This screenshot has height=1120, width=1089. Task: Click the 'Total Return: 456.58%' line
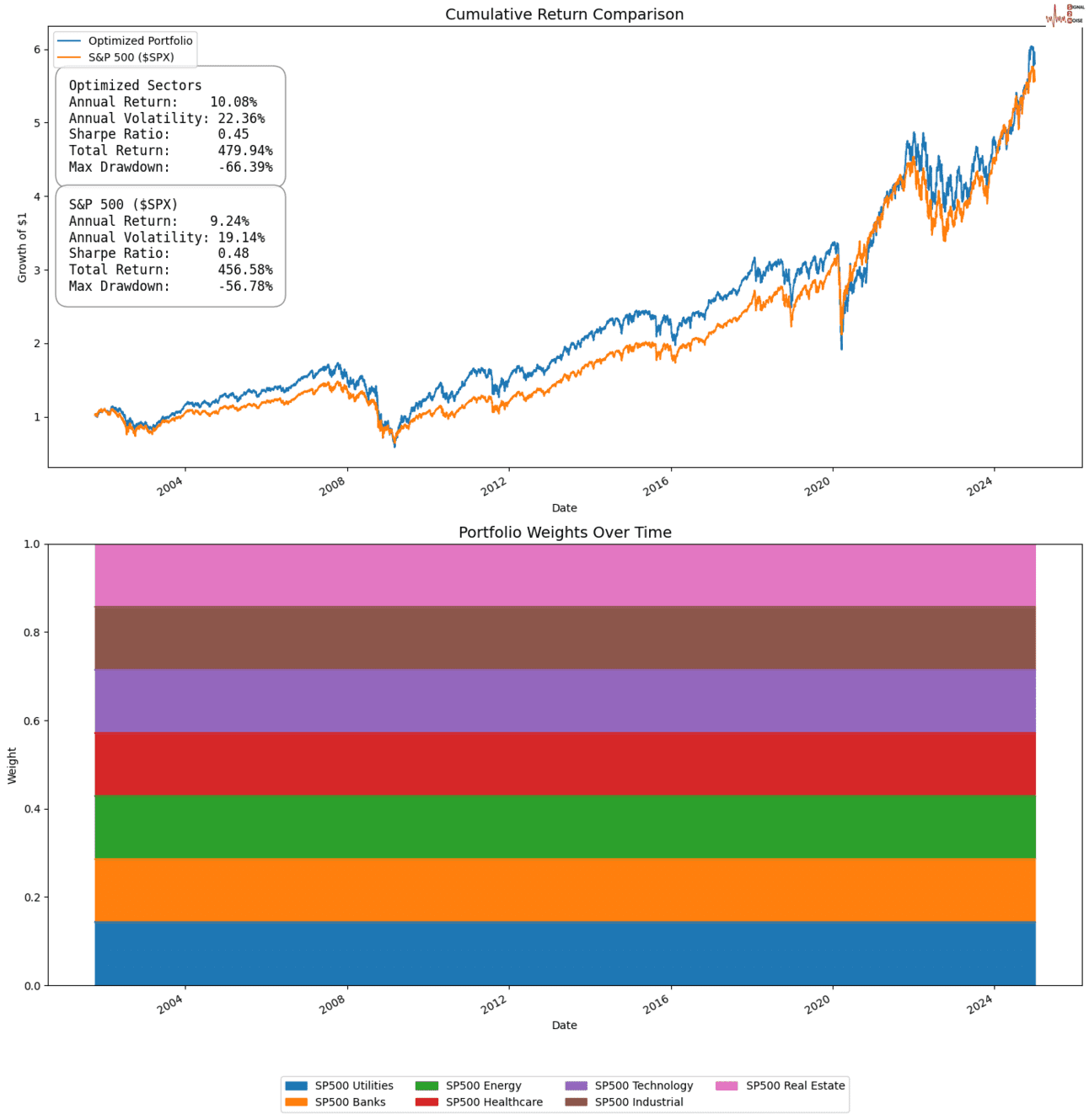click(x=170, y=270)
